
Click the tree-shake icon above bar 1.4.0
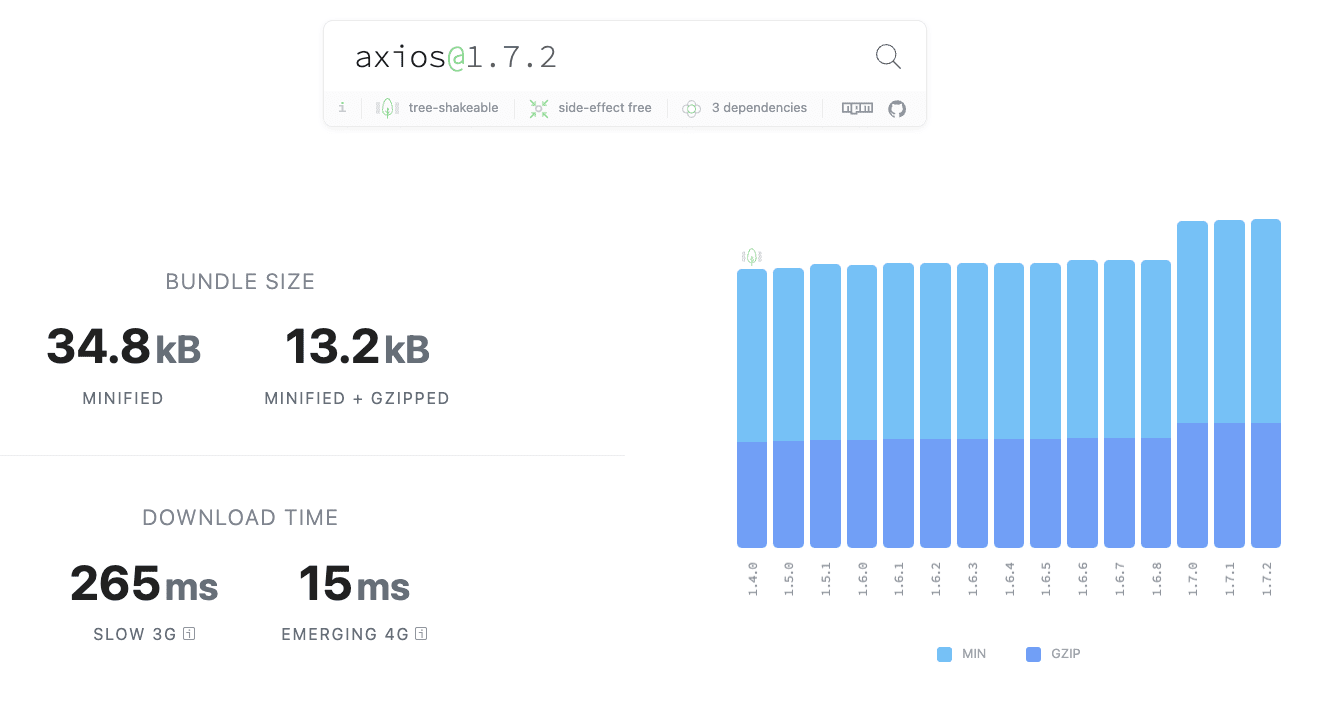pos(752,257)
